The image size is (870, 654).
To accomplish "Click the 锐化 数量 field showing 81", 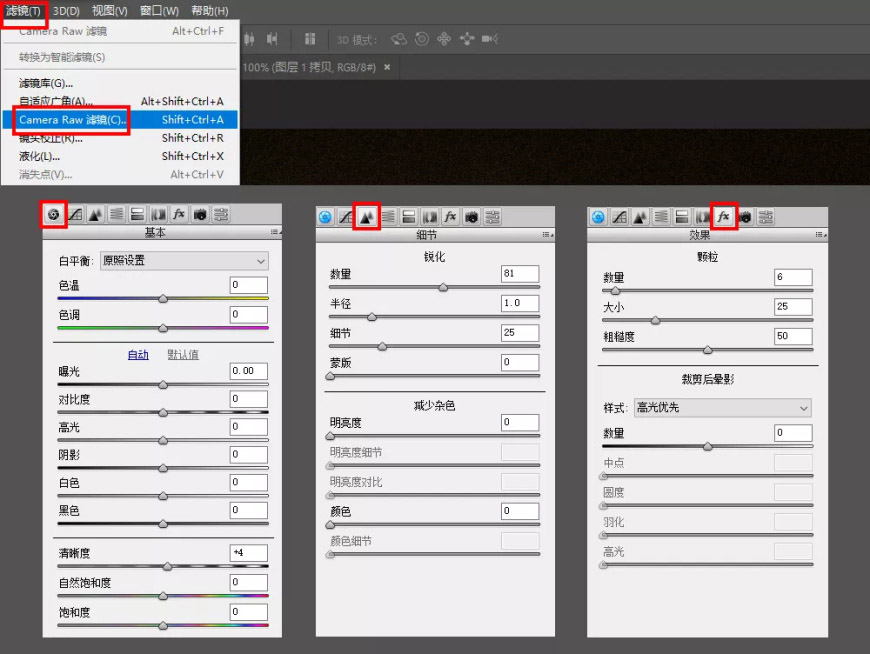I will click(x=520, y=274).
